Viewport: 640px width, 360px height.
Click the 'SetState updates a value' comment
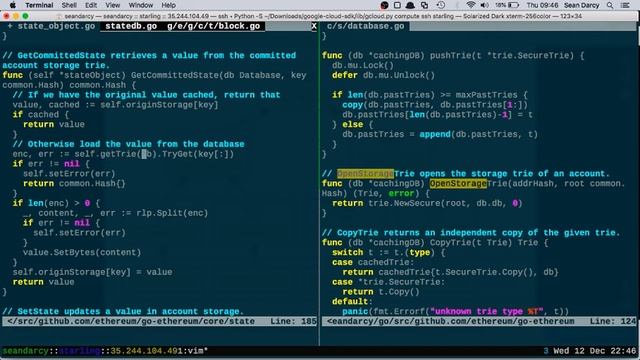coord(123,311)
